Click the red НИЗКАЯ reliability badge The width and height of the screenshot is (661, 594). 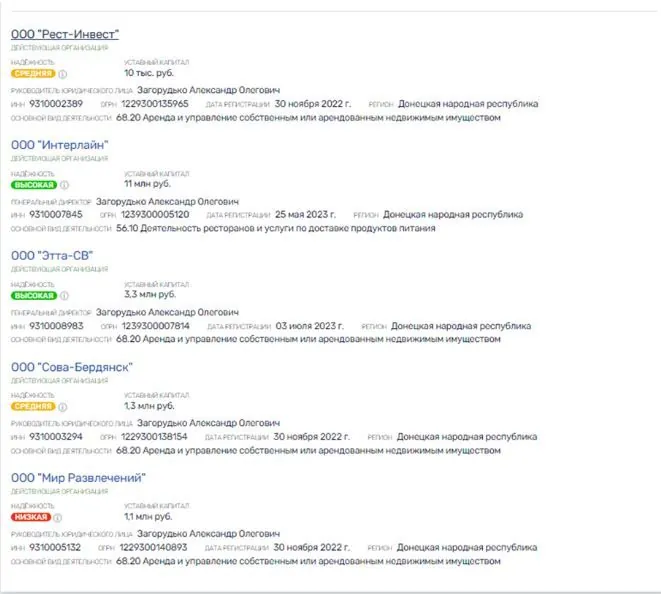[x=31, y=517]
